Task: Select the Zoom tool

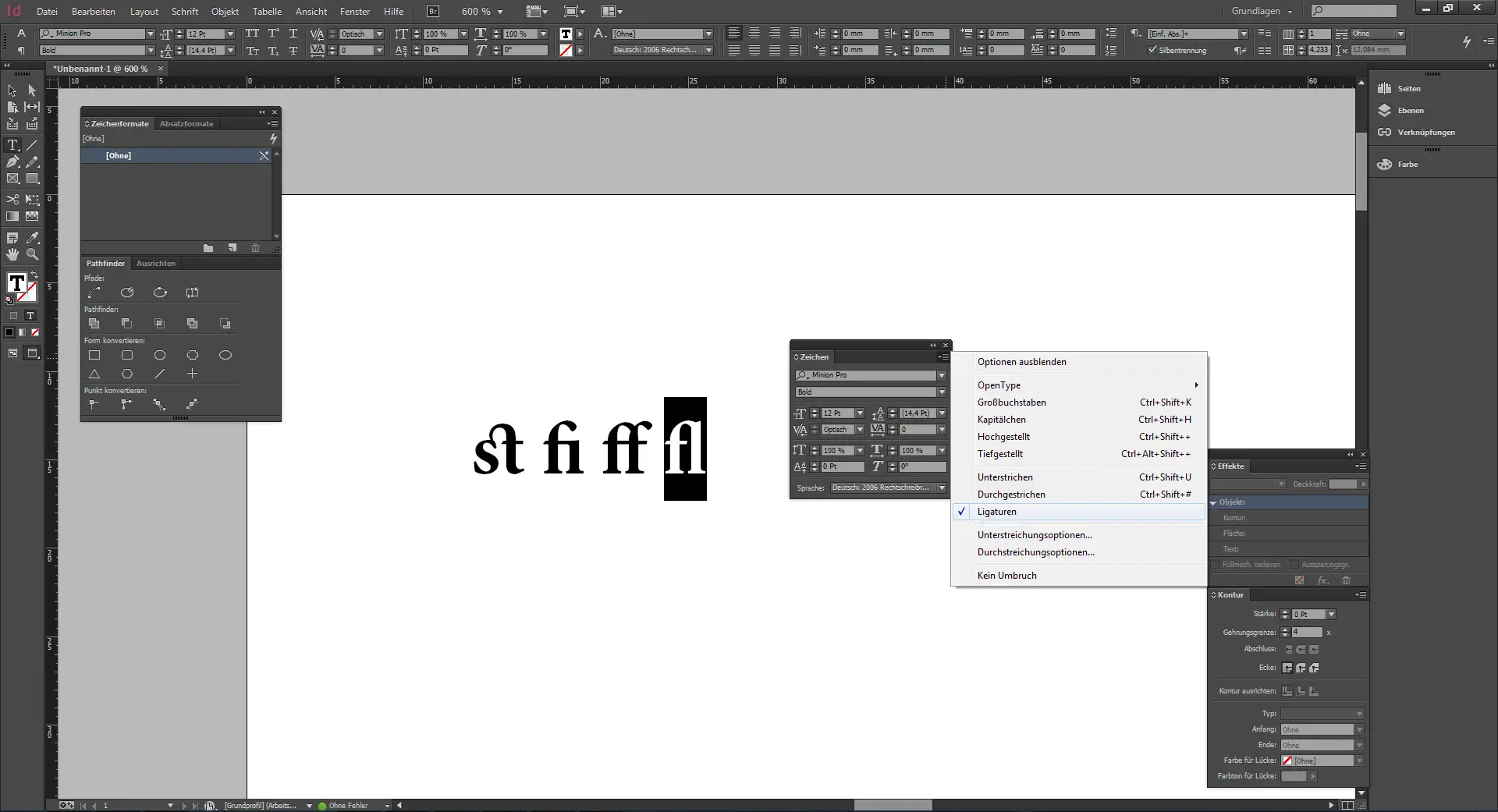Action: point(32,254)
